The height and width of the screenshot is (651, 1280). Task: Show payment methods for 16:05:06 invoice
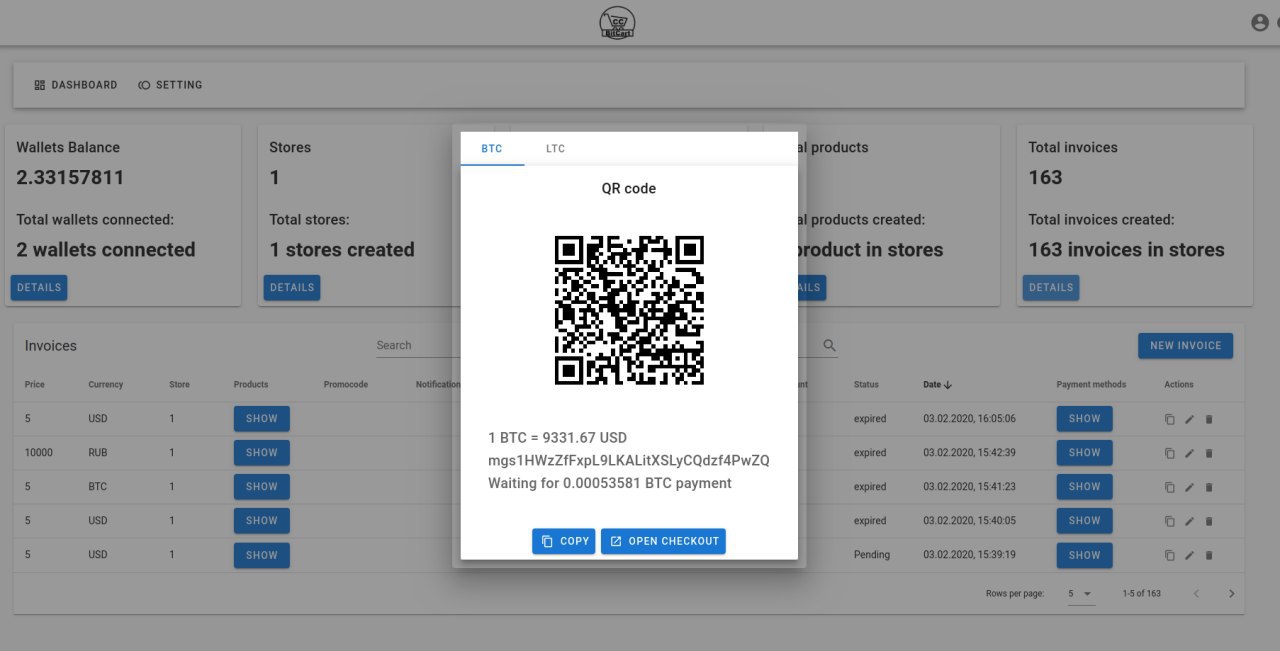coord(1084,418)
